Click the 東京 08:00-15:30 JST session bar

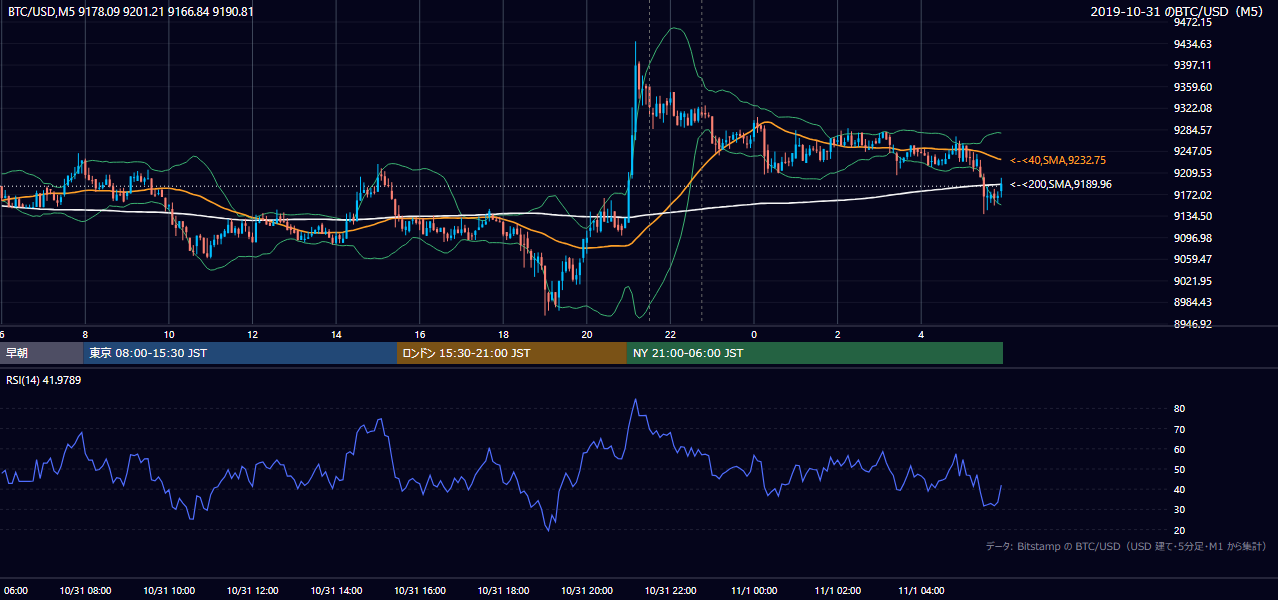[240, 353]
